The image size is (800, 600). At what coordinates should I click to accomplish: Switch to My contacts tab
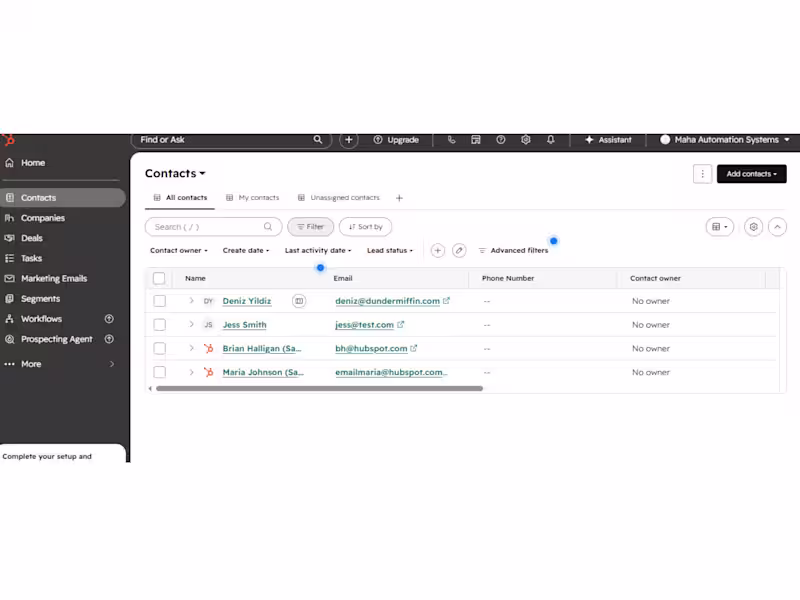[253, 197]
